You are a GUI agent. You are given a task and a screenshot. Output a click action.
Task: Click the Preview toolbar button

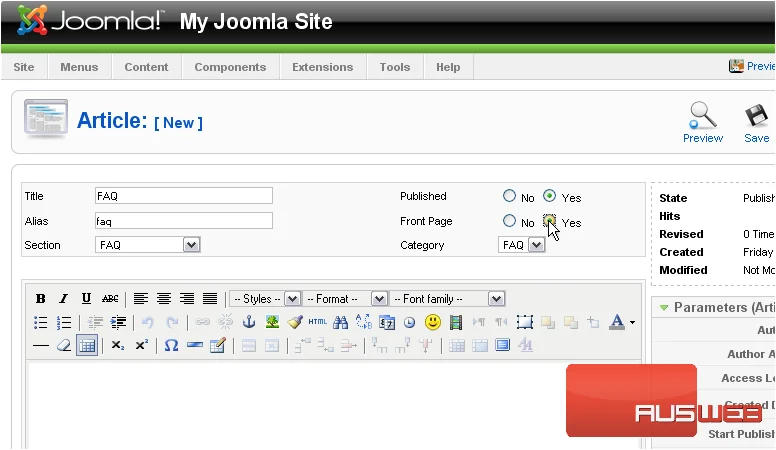703,123
